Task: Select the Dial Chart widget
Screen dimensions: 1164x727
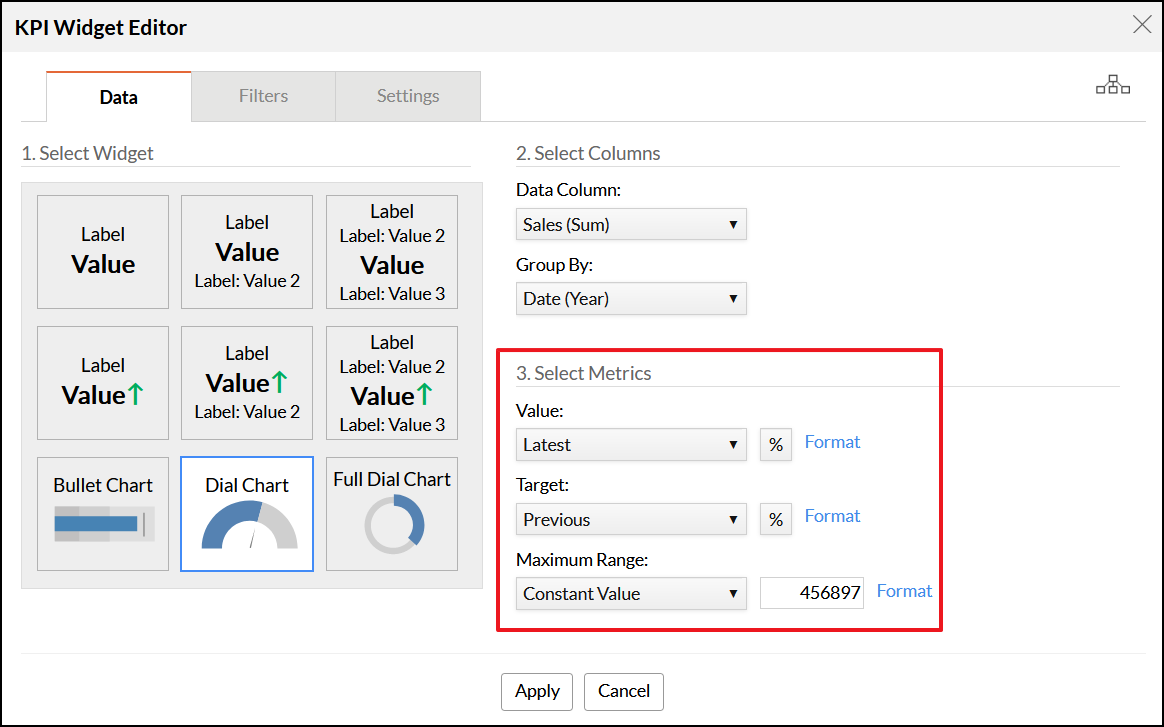Action: 247,514
